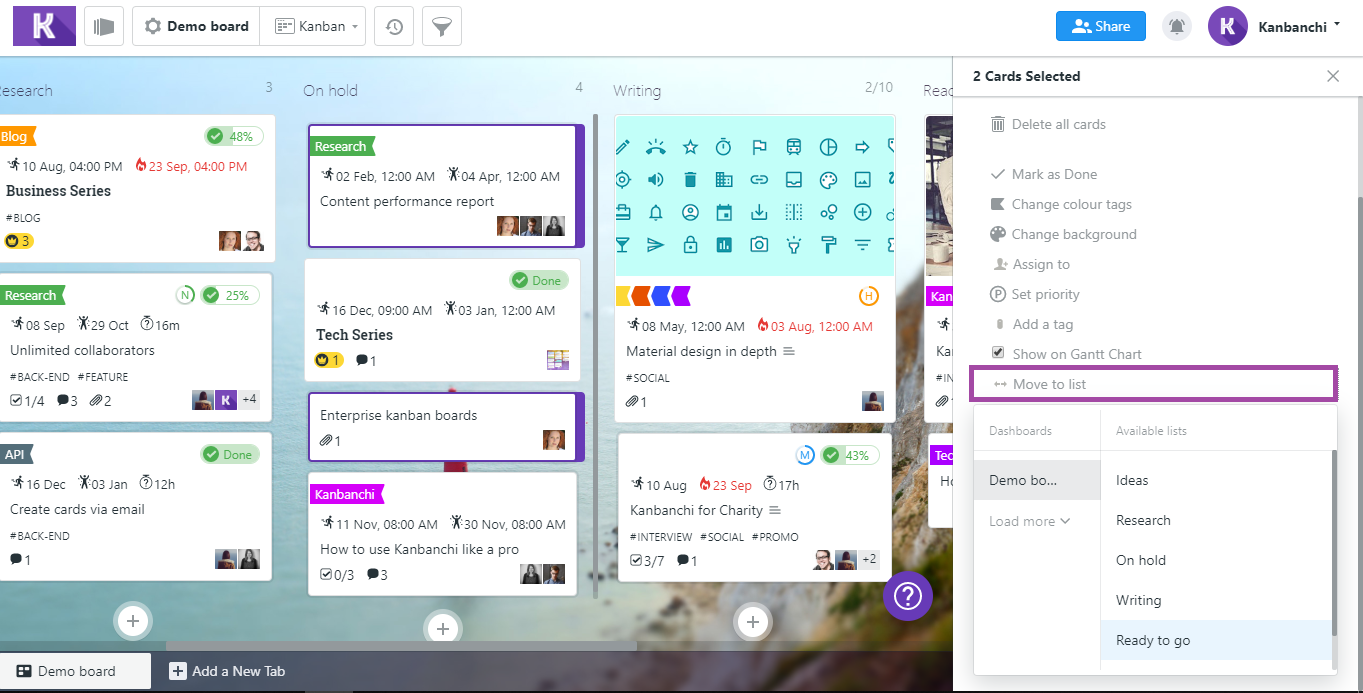Open the filter funnel icon
This screenshot has width=1363, height=693.
(x=441, y=27)
